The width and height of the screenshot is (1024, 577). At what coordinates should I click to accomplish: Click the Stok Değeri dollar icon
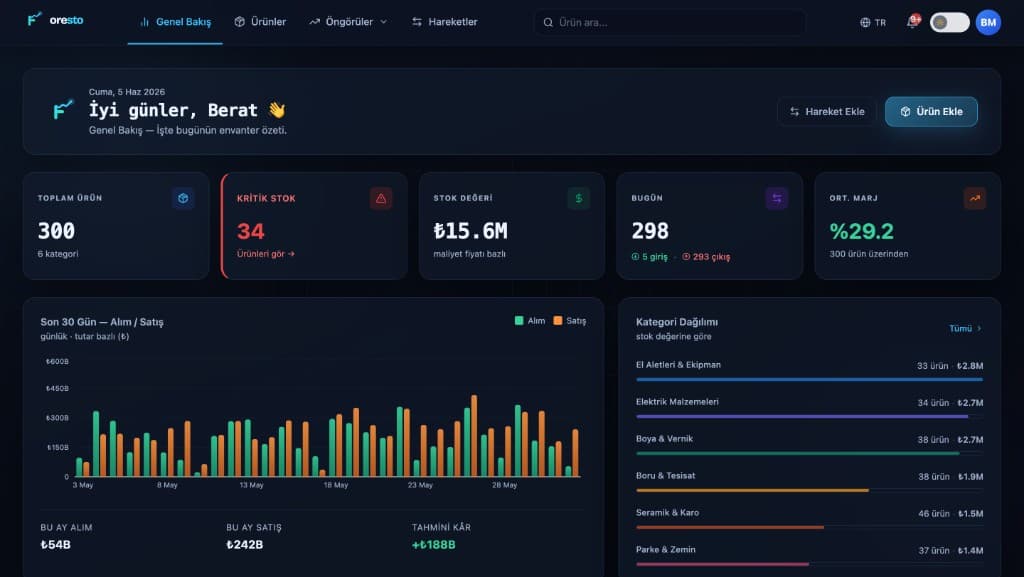click(x=579, y=198)
